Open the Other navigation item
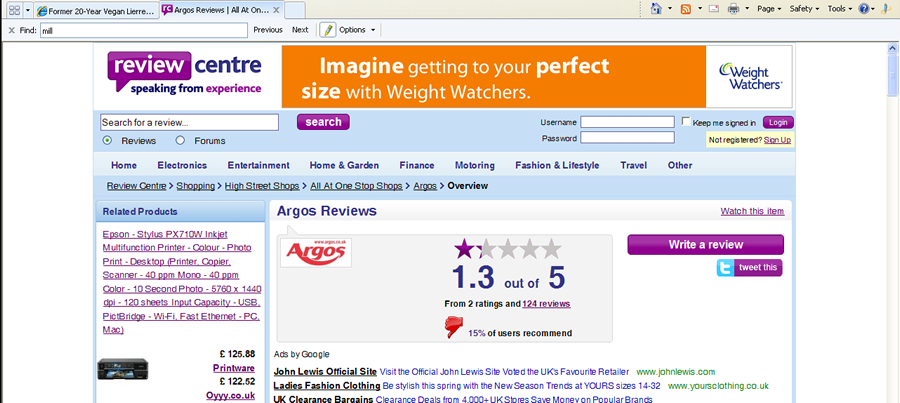Viewport: 900px width, 403px height. click(680, 165)
